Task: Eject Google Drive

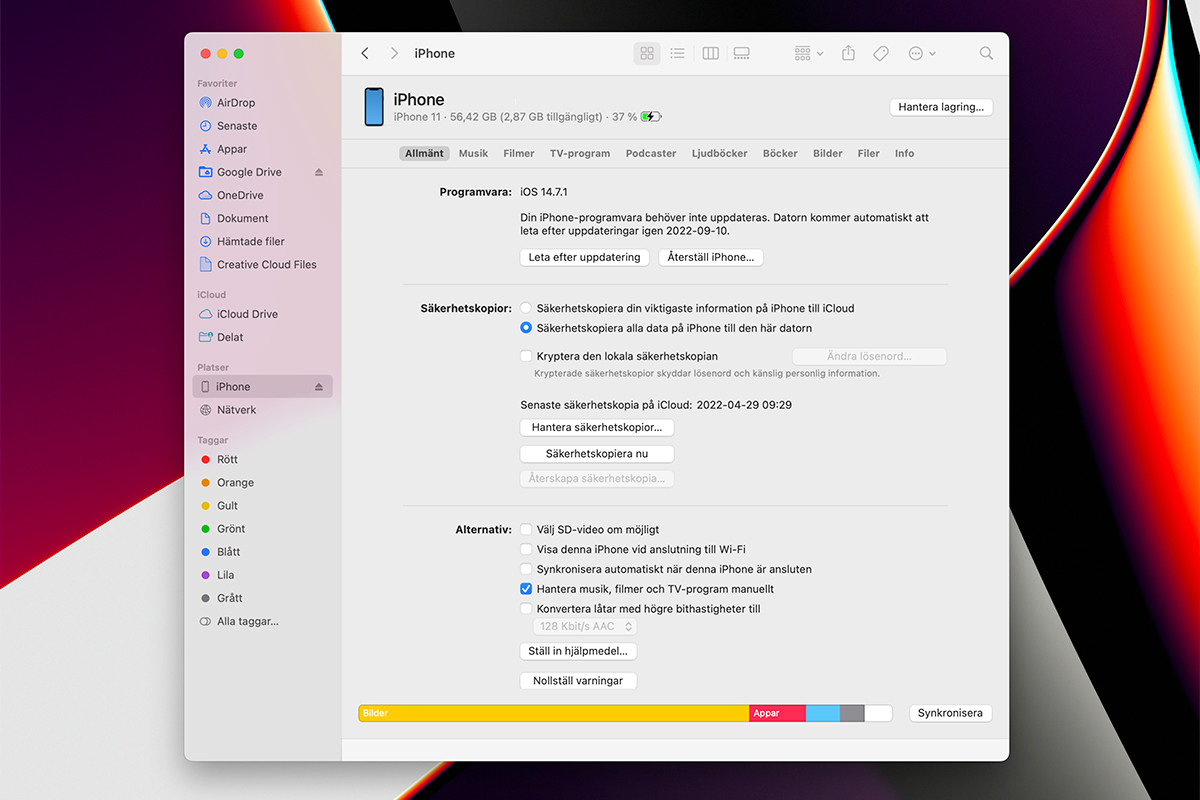Action: (319, 172)
